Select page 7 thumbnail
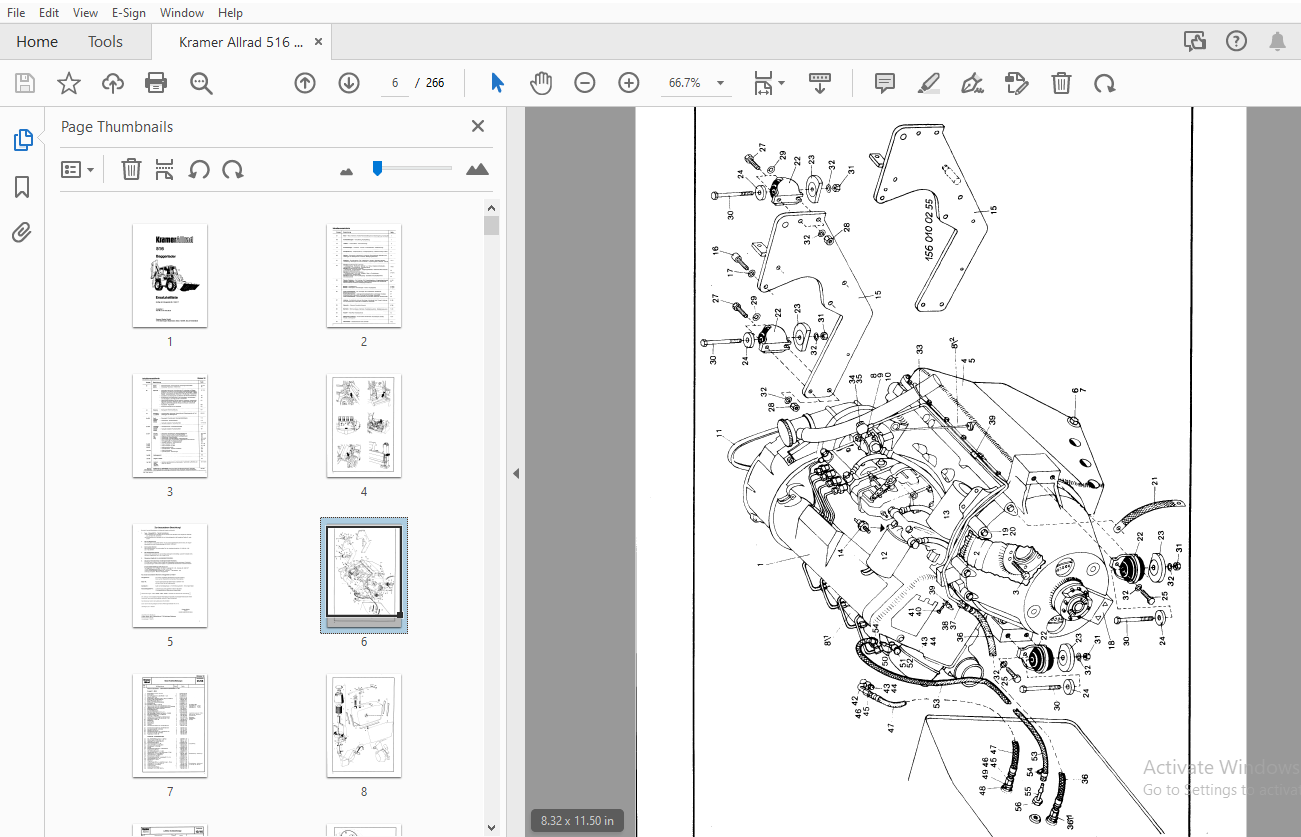This screenshot has height=837, width=1301. pos(170,725)
